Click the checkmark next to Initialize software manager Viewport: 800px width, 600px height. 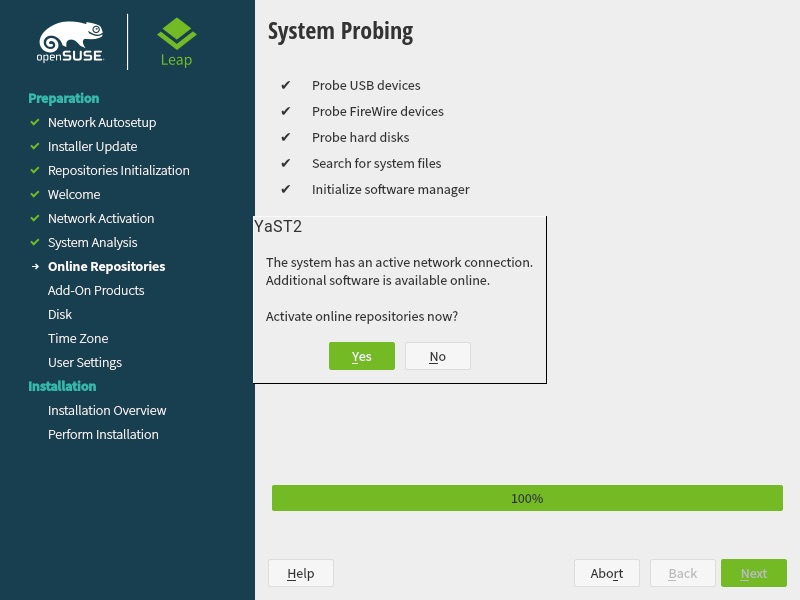click(x=286, y=189)
